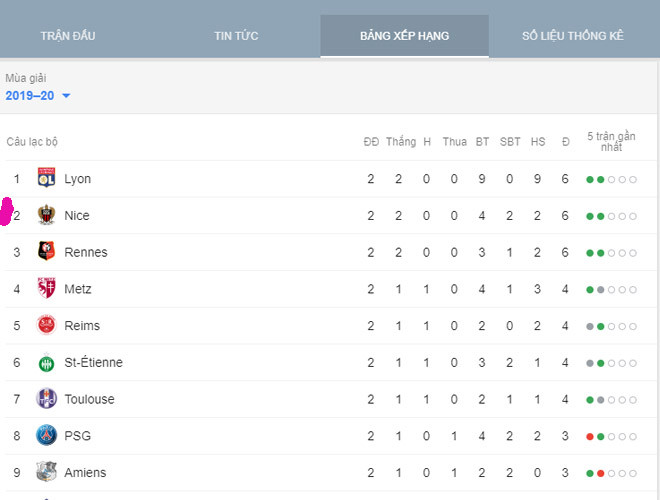Click the St-Étienne green club logo
The width and height of the screenshot is (660, 500).
coord(46,363)
